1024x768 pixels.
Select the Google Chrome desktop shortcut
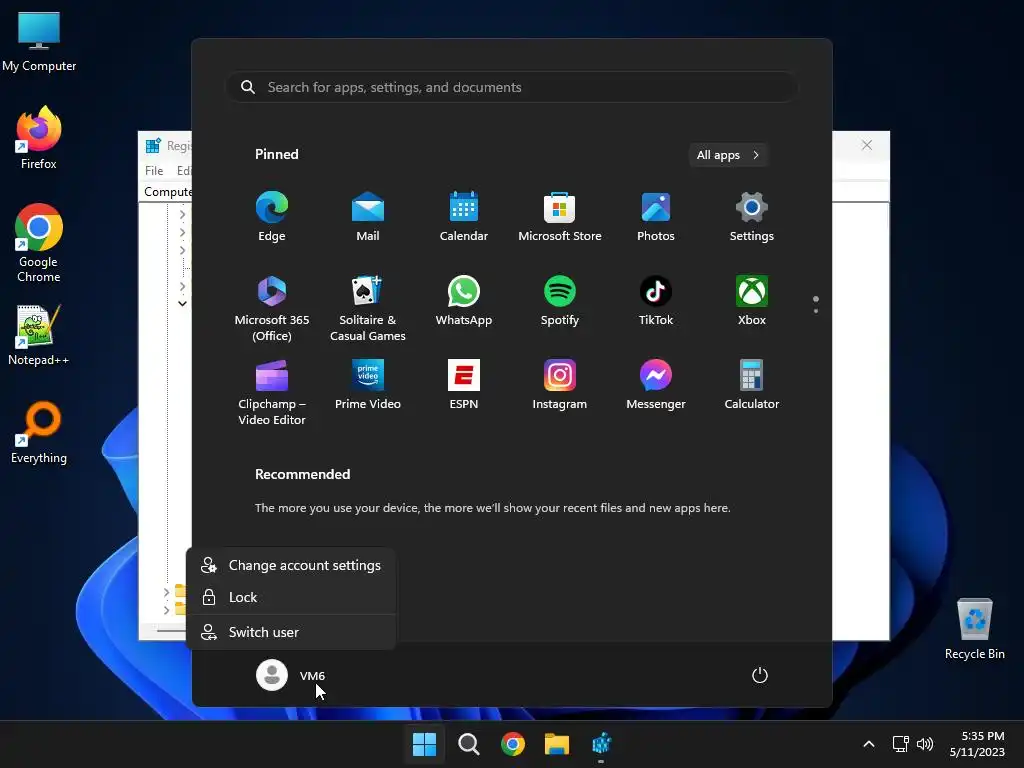click(x=39, y=243)
